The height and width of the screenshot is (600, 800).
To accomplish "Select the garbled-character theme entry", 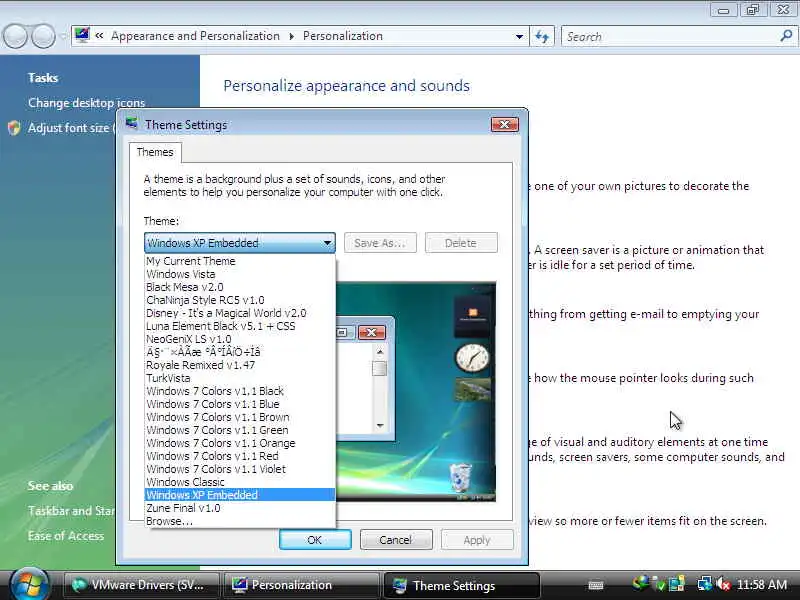I will (240, 352).
